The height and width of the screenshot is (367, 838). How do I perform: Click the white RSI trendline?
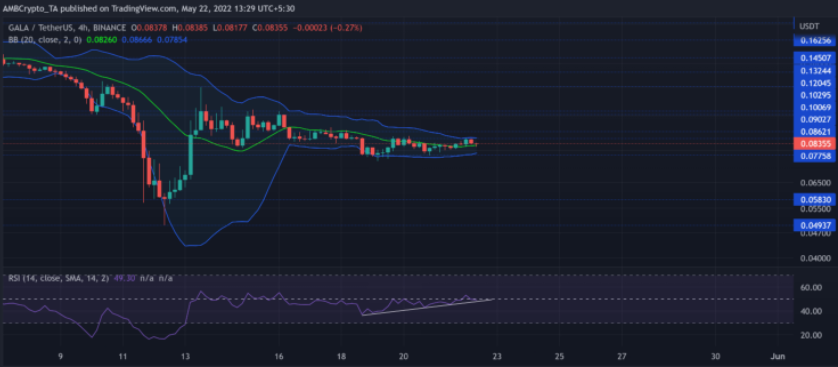428,307
